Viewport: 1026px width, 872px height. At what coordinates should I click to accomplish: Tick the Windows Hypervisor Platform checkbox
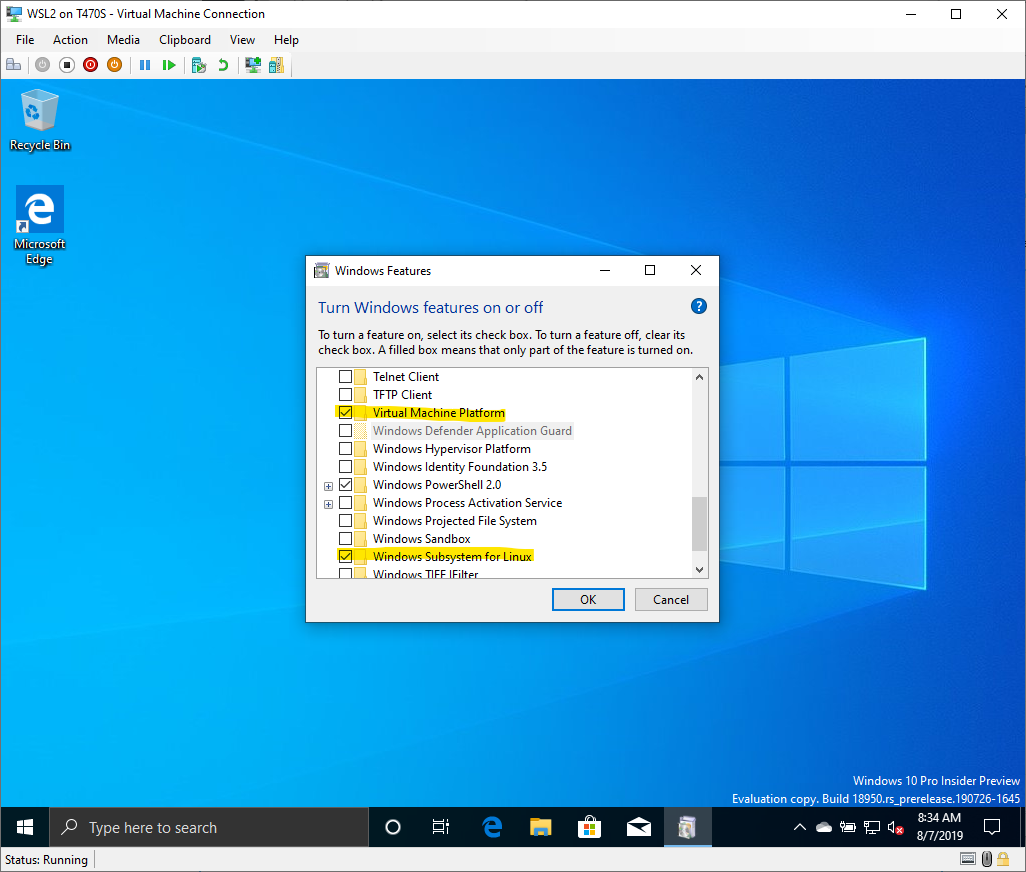point(345,449)
